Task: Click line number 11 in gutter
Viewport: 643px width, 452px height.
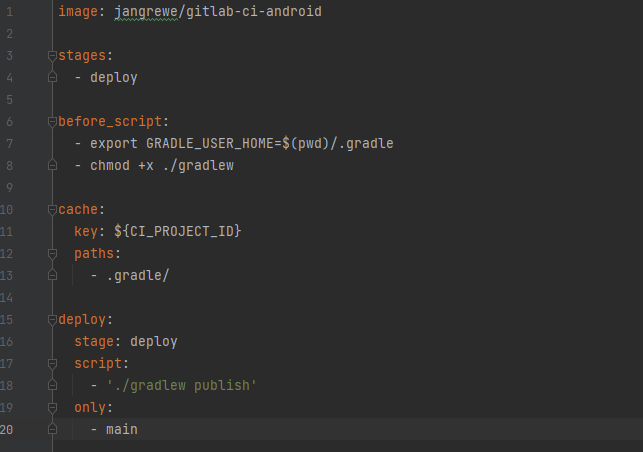Action: click(x=8, y=231)
